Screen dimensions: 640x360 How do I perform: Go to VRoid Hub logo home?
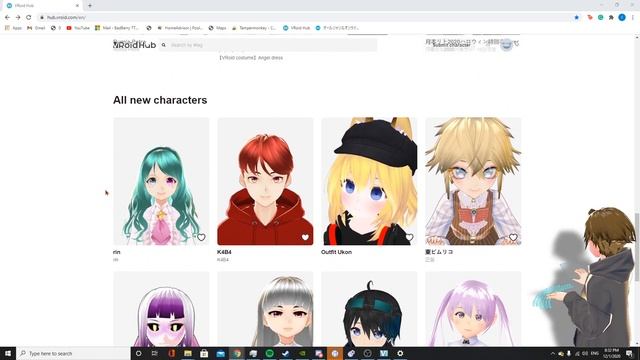(135, 45)
